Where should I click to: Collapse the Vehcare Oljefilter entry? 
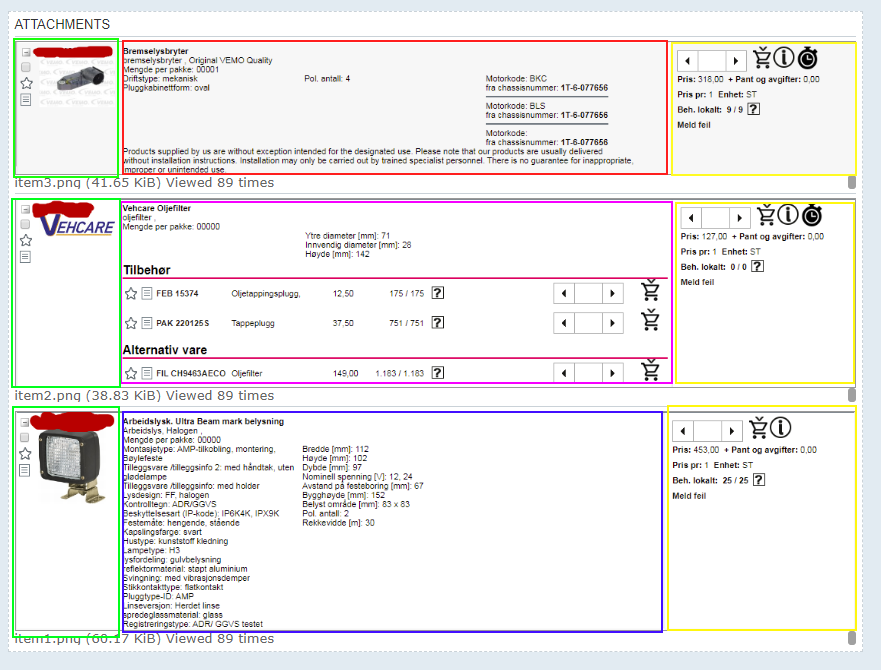26,209
